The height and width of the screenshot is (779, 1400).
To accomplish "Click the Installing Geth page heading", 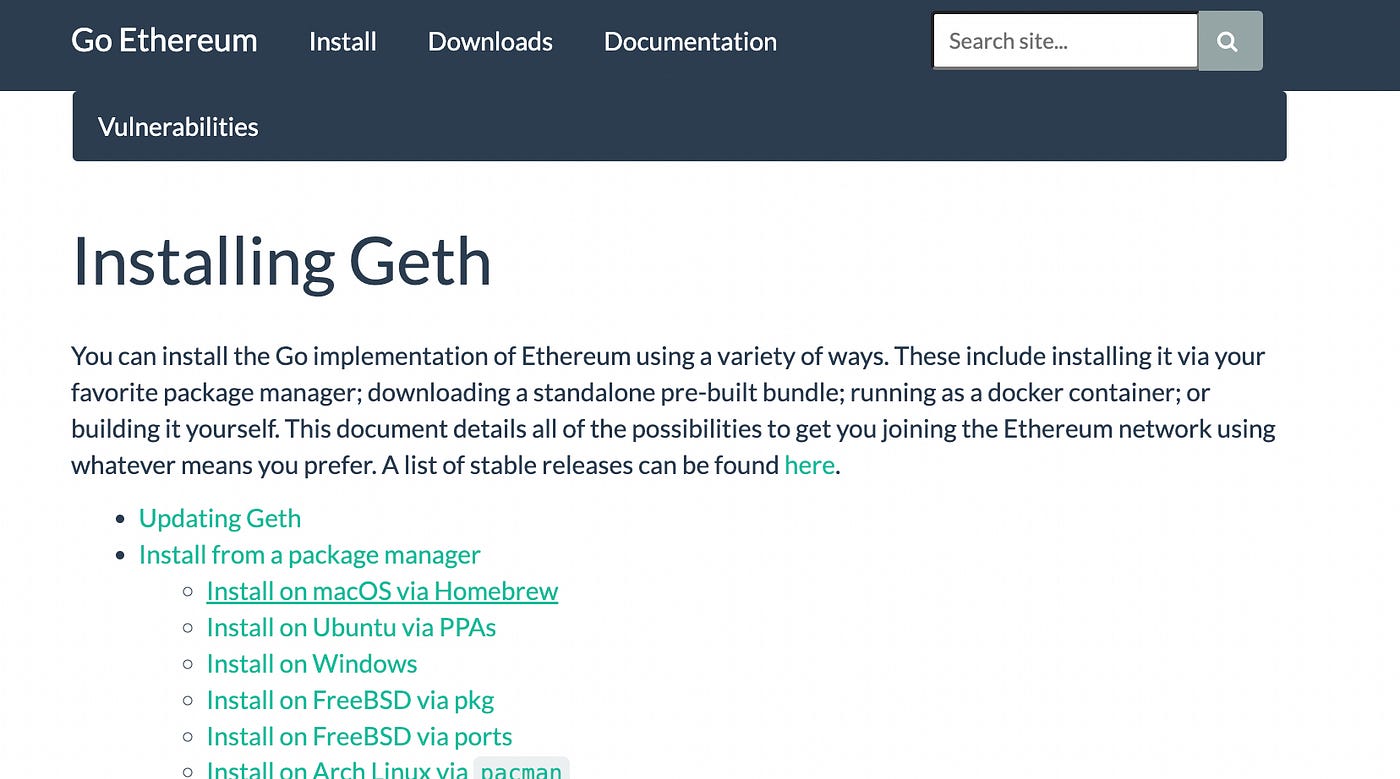I will tap(281, 262).
